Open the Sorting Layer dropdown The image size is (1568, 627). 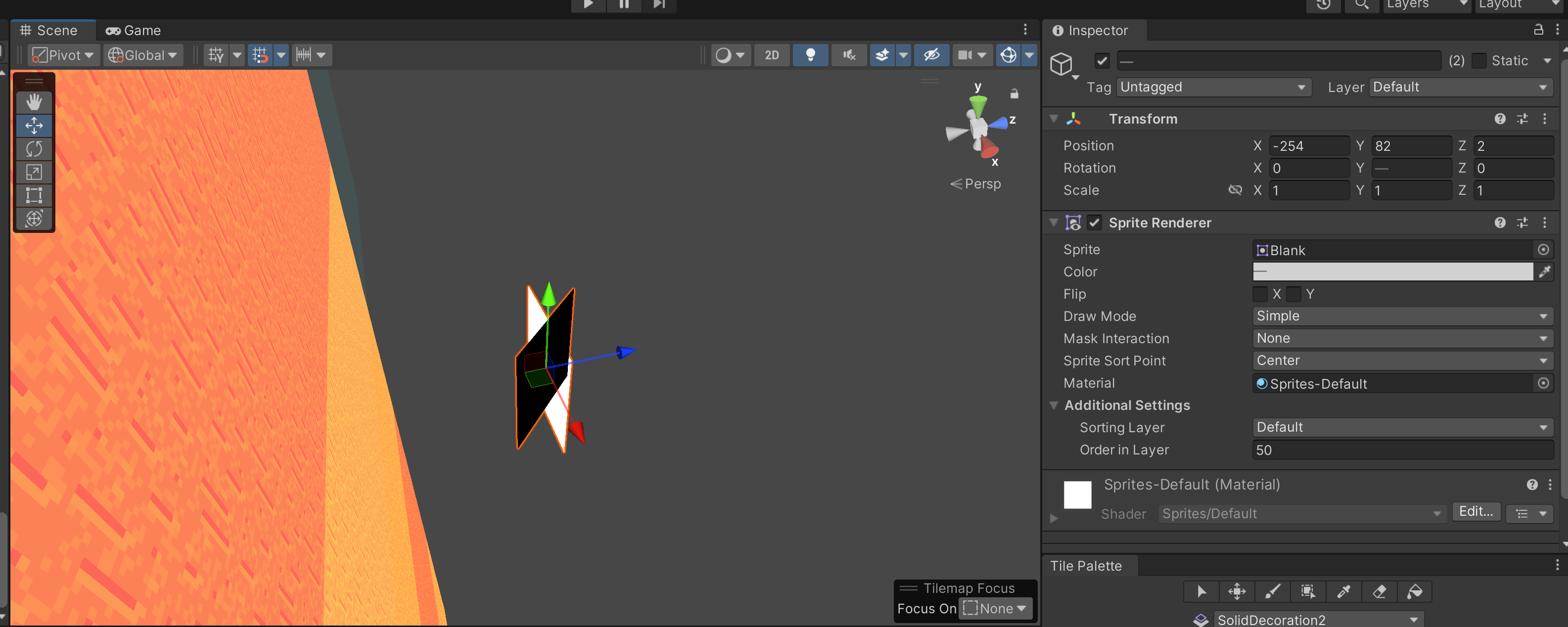tap(1400, 427)
